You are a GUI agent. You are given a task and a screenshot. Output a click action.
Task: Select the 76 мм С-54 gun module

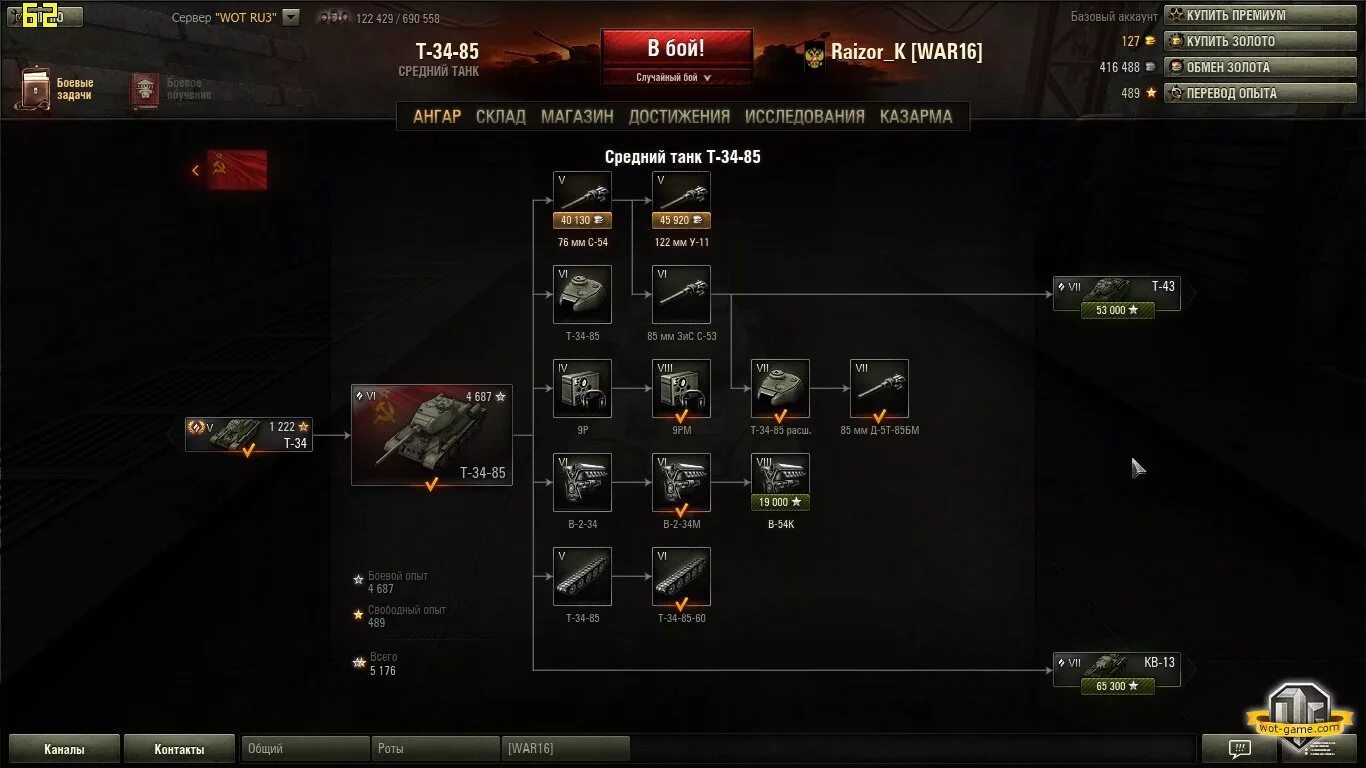click(582, 200)
